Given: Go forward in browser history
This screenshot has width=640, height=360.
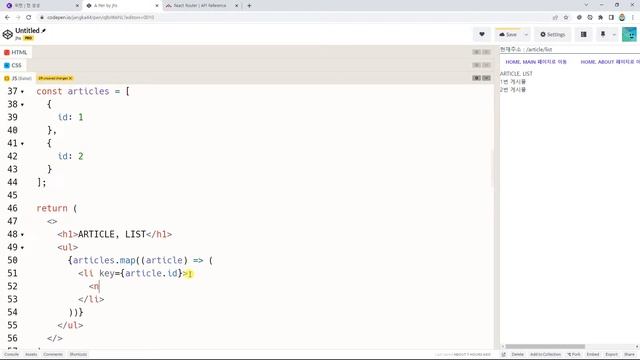Looking at the screenshot, I should point(18,18).
